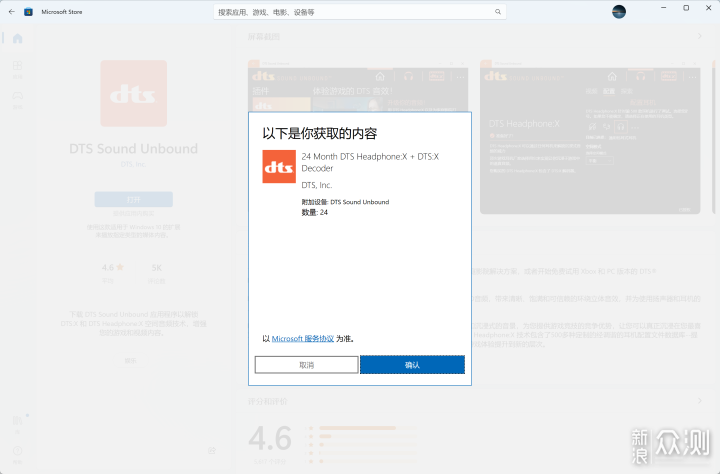Screen dimensions: 720x474
Task: Close the Microsoft Store window
Action: (709, 8)
